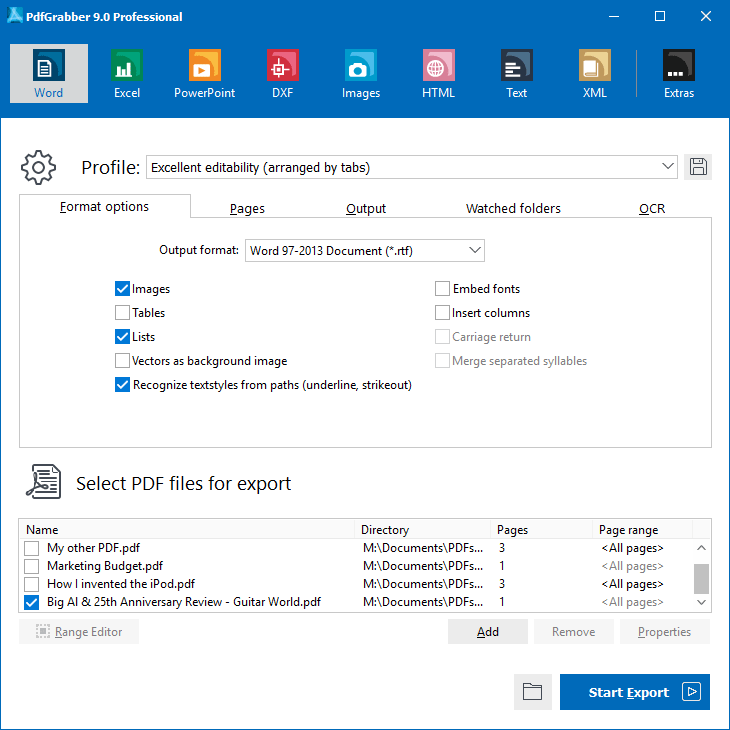Viewport: 730px width, 730px height.
Task: Click the file list scrollbar thumb
Action: tap(701, 579)
